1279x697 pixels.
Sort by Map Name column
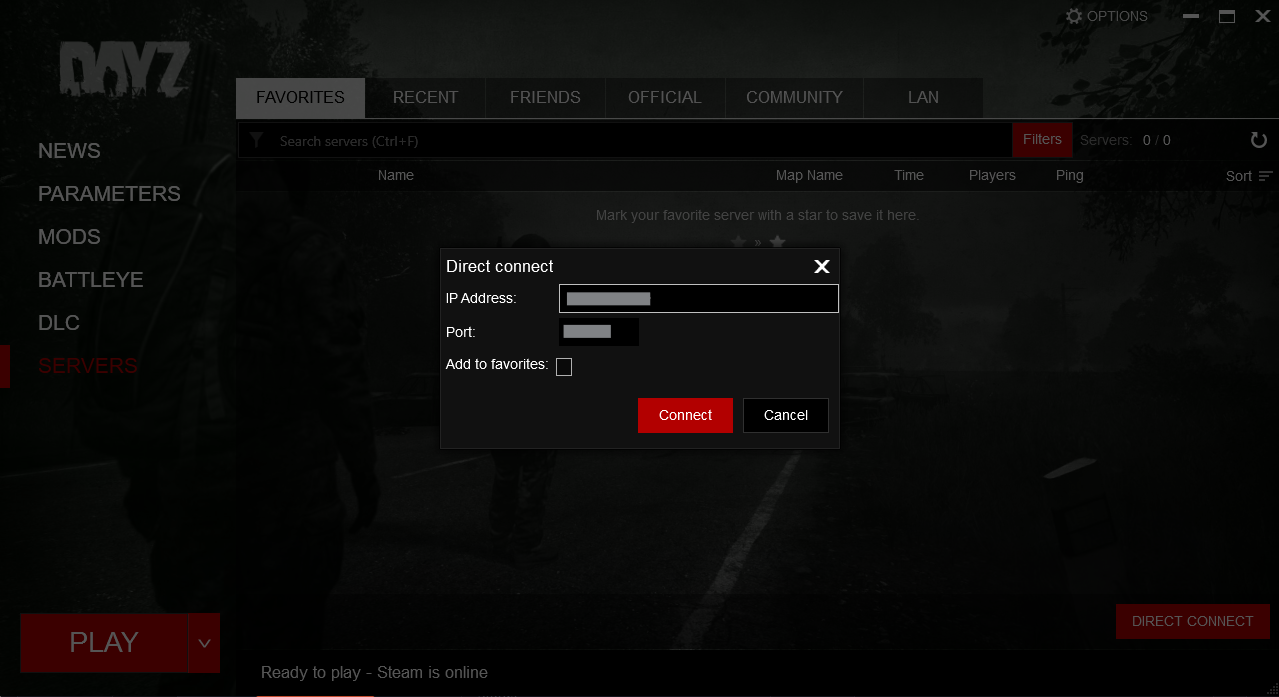(809, 175)
